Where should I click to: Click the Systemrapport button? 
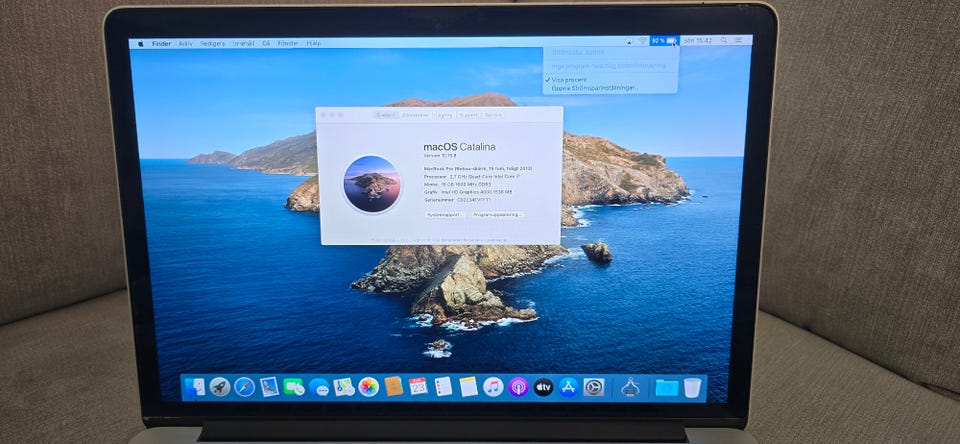pyautogui.click(x=445, y=215)
